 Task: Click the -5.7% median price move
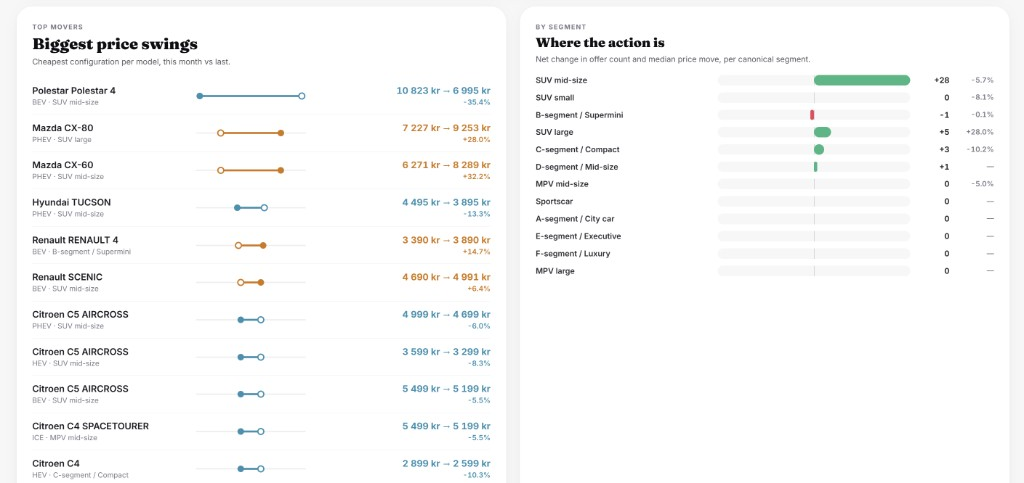[x=982, y=80]
